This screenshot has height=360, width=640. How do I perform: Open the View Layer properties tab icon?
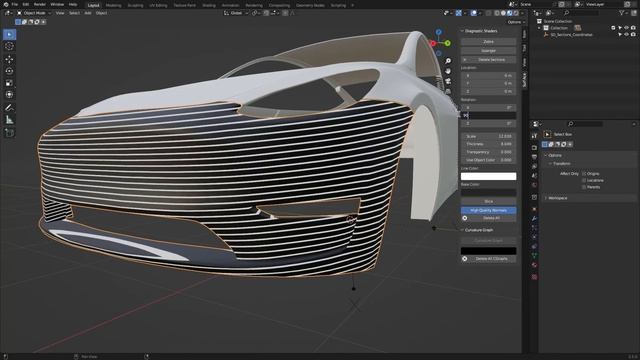point(534,167)
